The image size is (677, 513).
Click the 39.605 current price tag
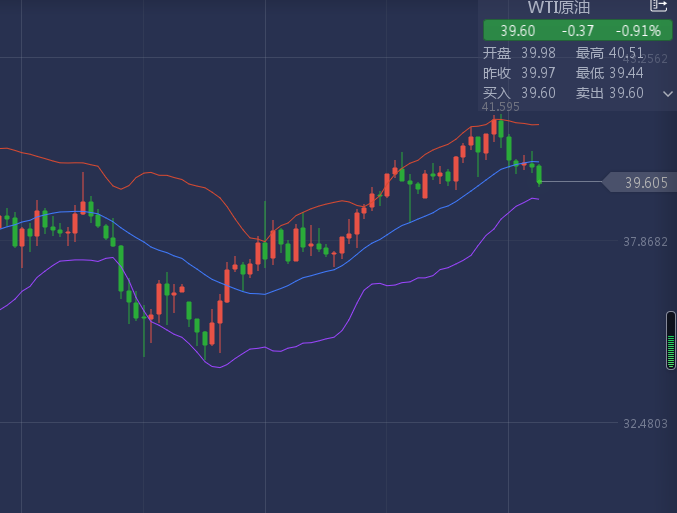pos(645,182)
